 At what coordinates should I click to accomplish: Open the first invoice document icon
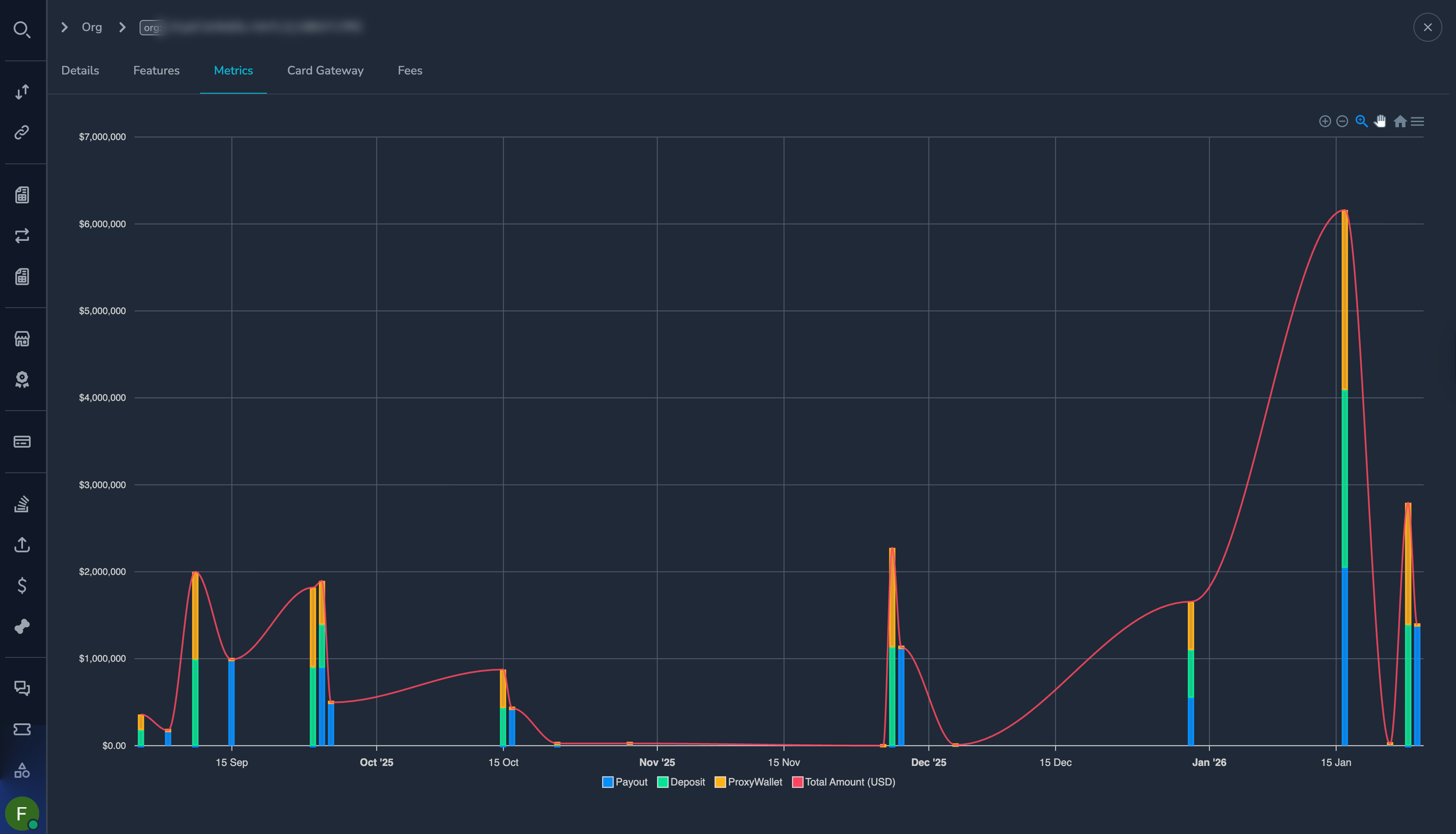click(x=22, y=195)
